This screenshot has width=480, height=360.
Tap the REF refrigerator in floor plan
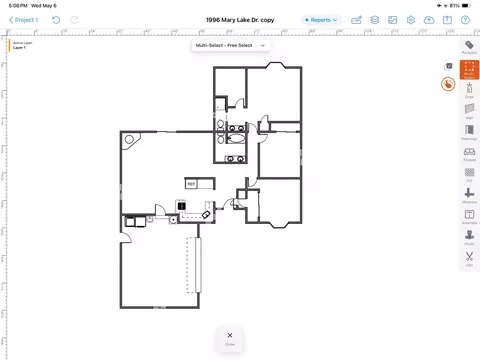191,184
